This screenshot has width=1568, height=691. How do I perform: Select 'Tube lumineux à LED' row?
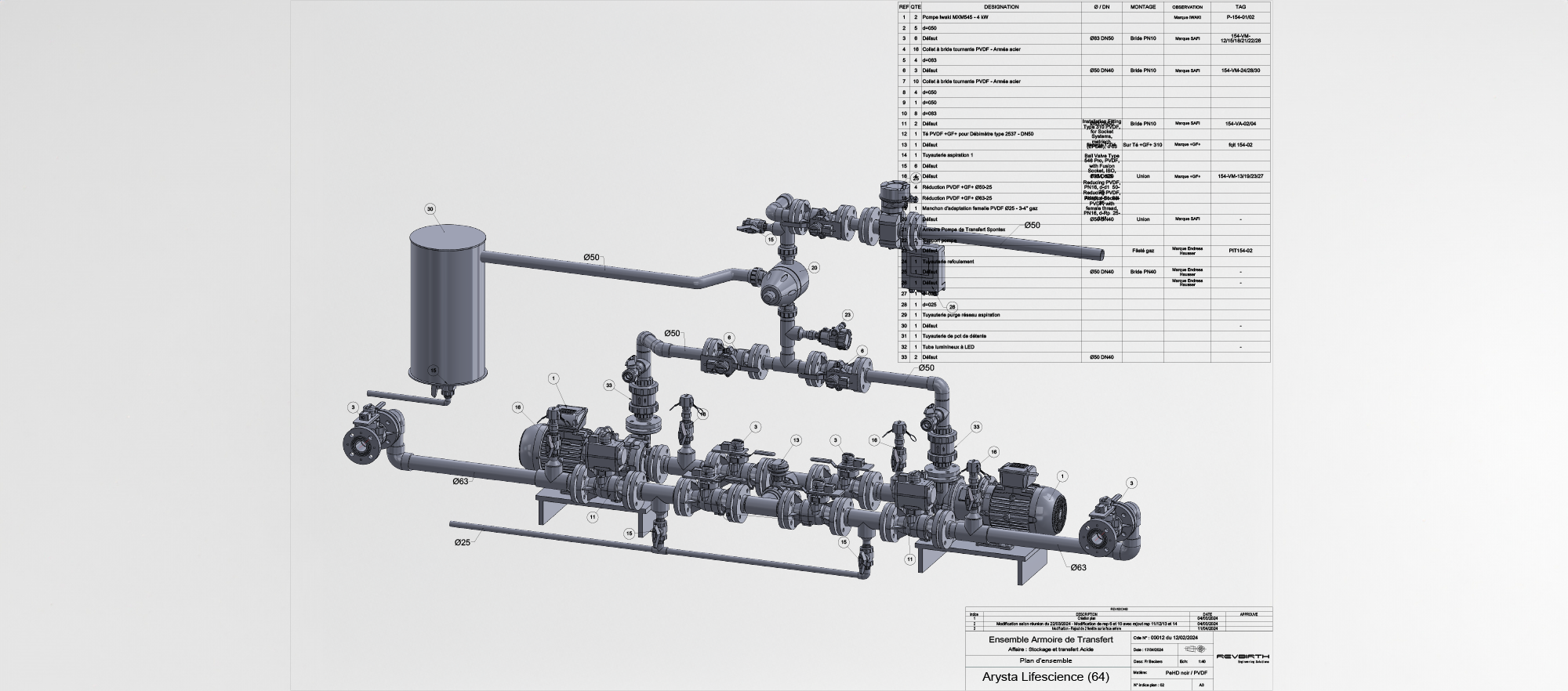(1084, 347)
